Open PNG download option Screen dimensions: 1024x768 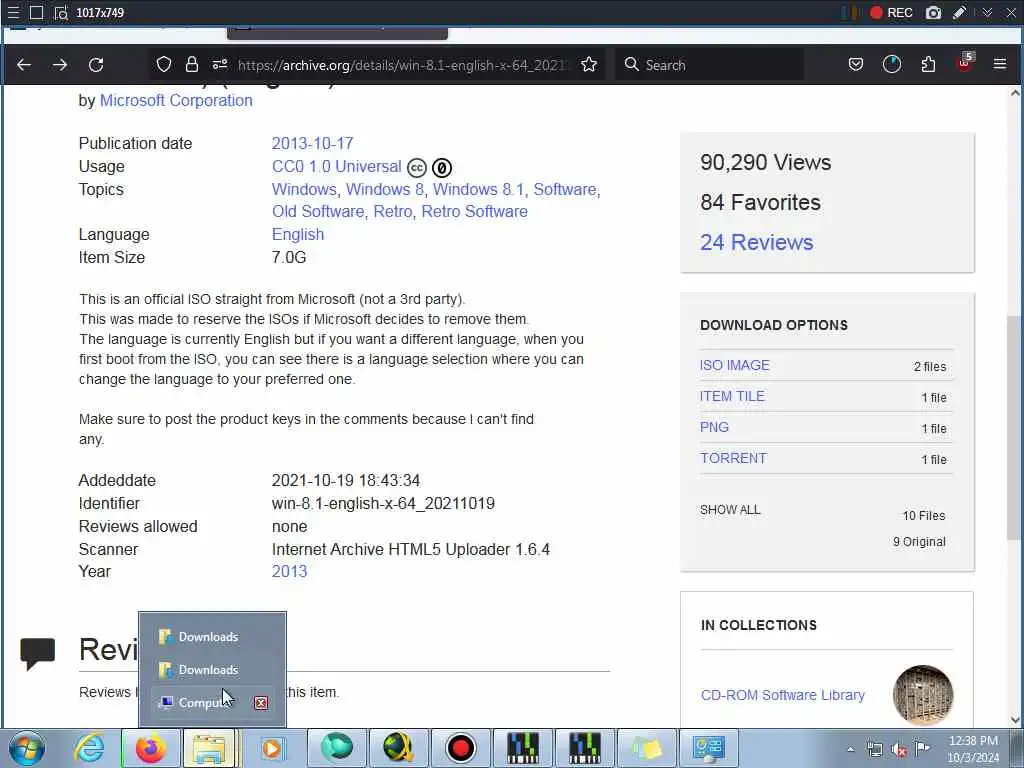714,427
